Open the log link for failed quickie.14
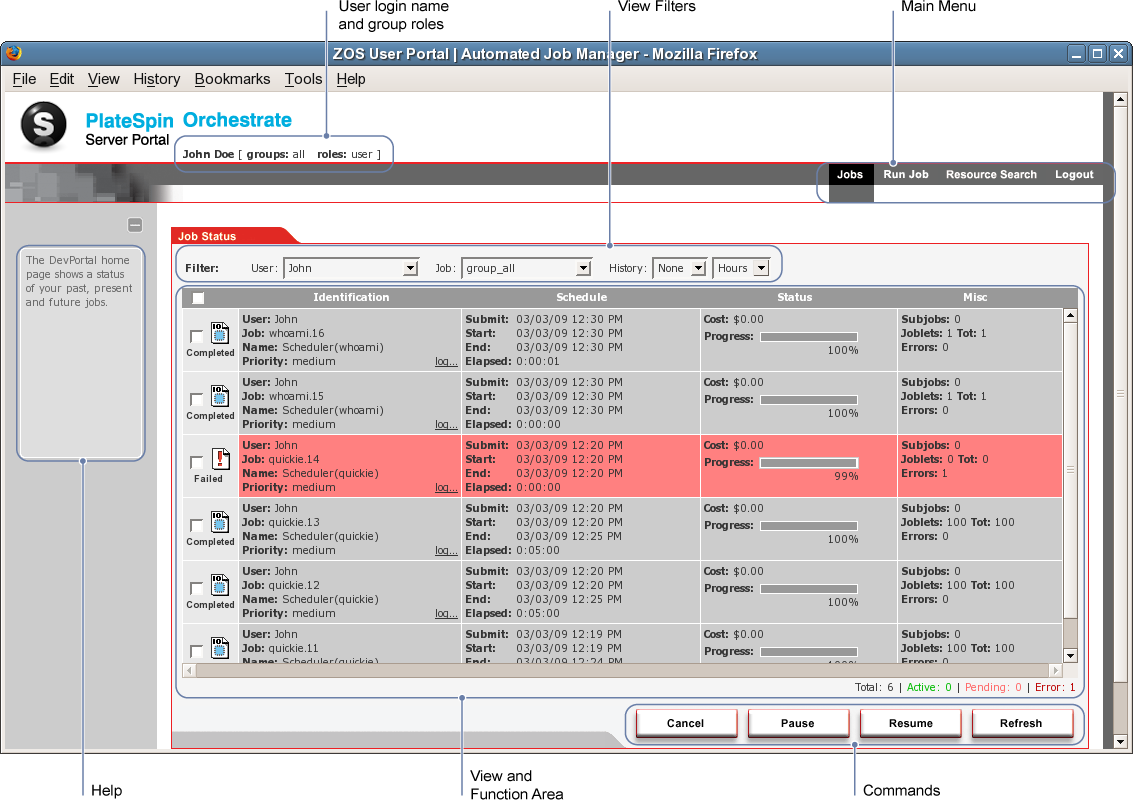The height and width of the screenshot is (800, 1133). tap(446, 487)
